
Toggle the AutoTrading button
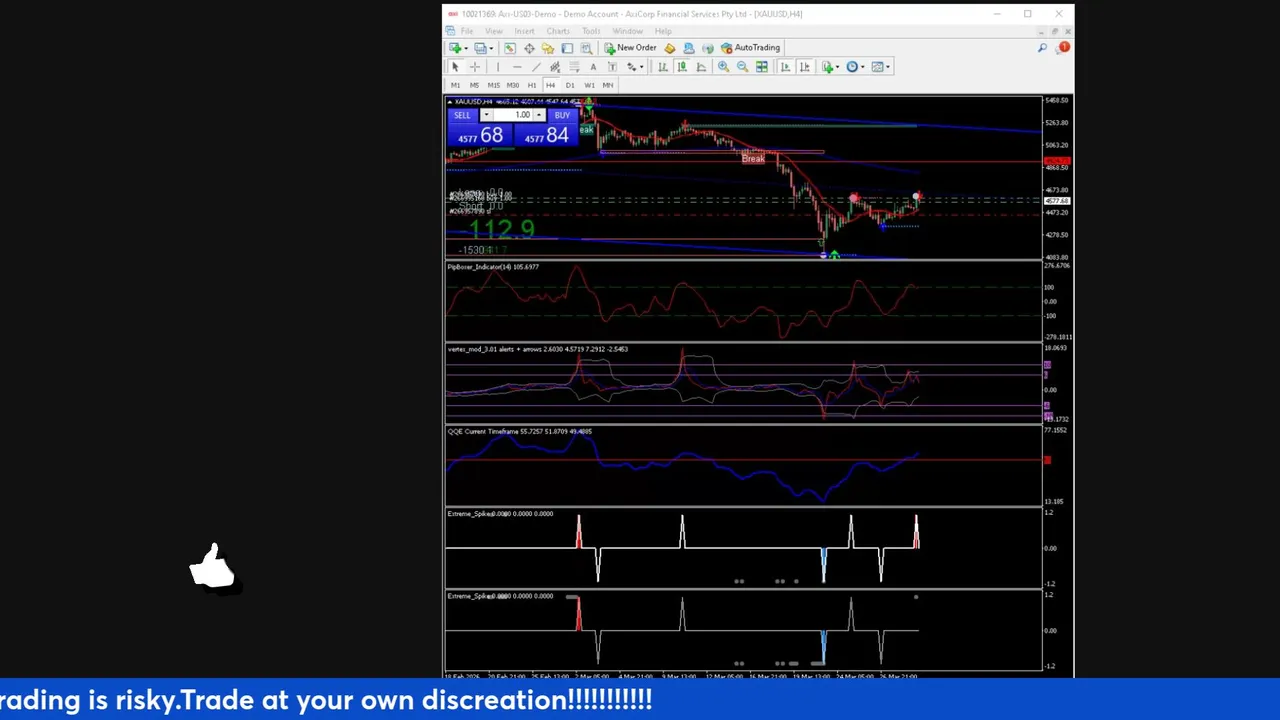coord(750,48)
